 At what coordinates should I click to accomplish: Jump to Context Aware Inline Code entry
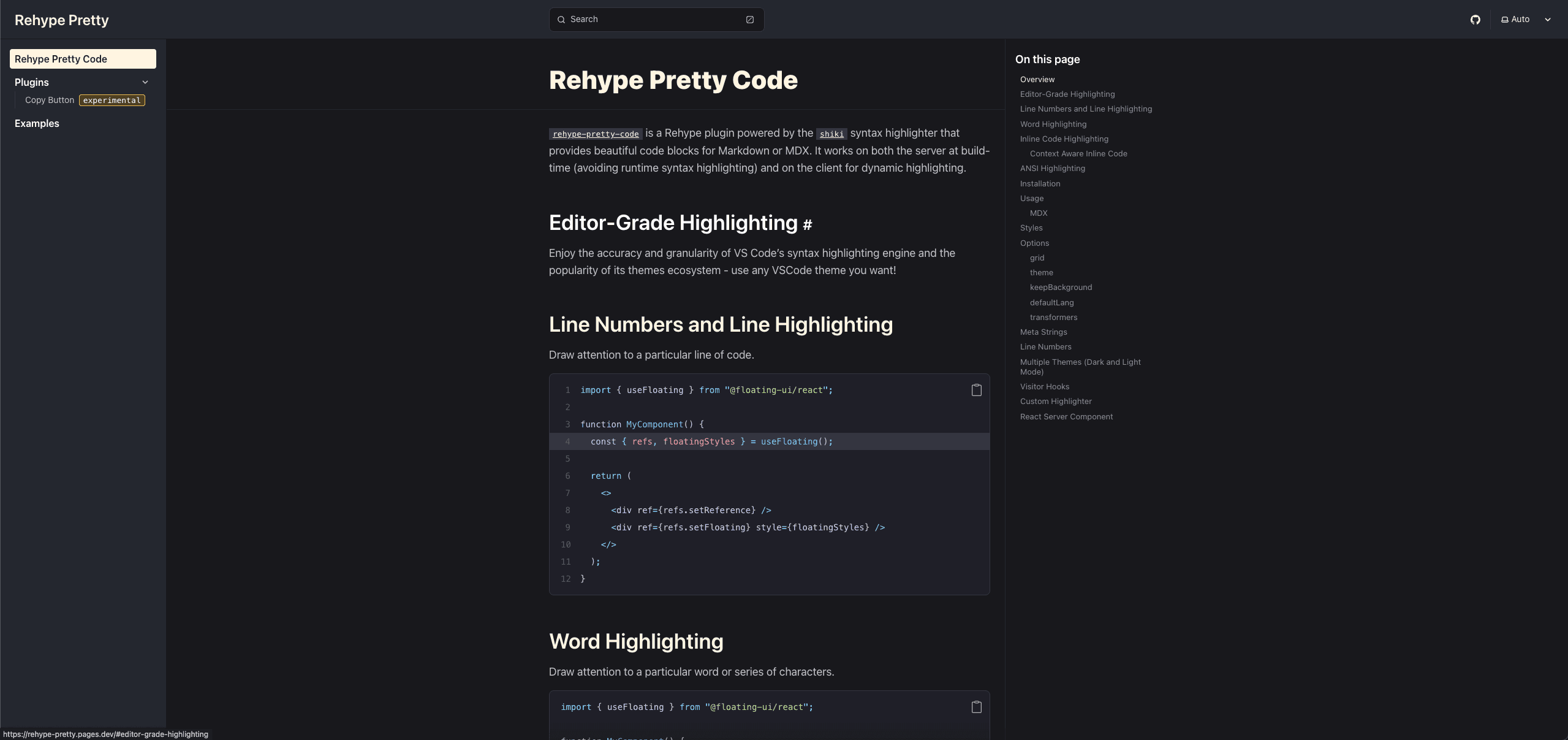click(x=1078, y=153)
